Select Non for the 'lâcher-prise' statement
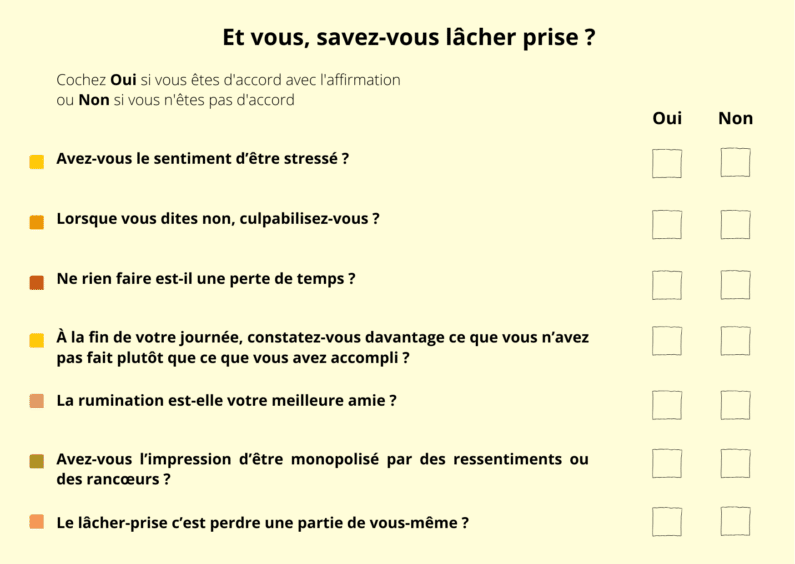Image resolution: width=795 pixels, height=564 pixels. [x=735, y=522]
